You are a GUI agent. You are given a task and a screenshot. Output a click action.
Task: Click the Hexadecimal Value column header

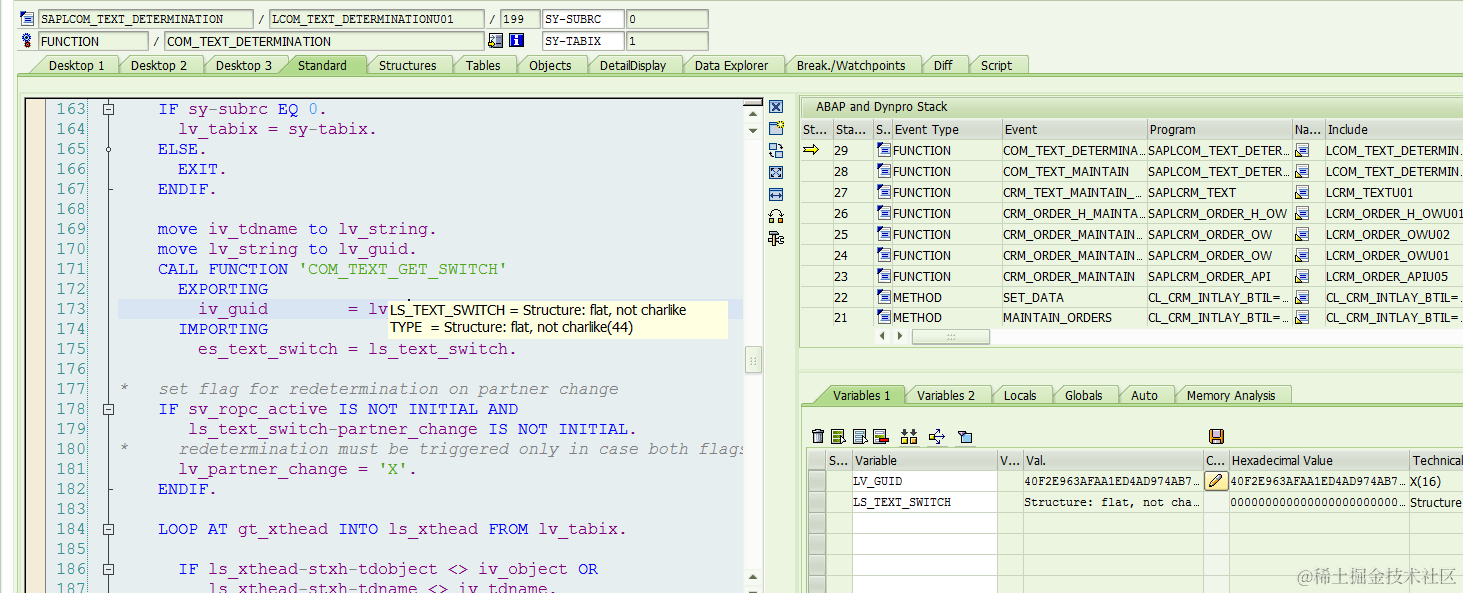[x=1318, y=460]
